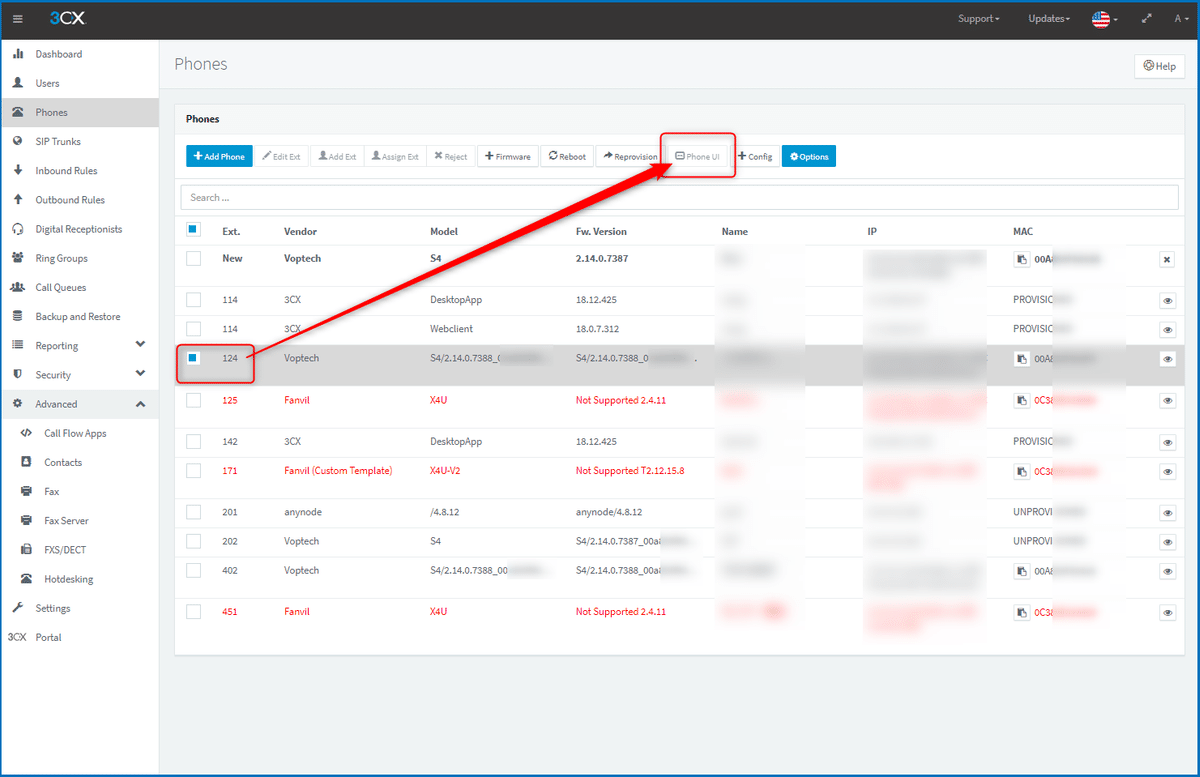Viewport: 1200px width, 777px height.
Task: Open the Options button
Action: [808, 156]
